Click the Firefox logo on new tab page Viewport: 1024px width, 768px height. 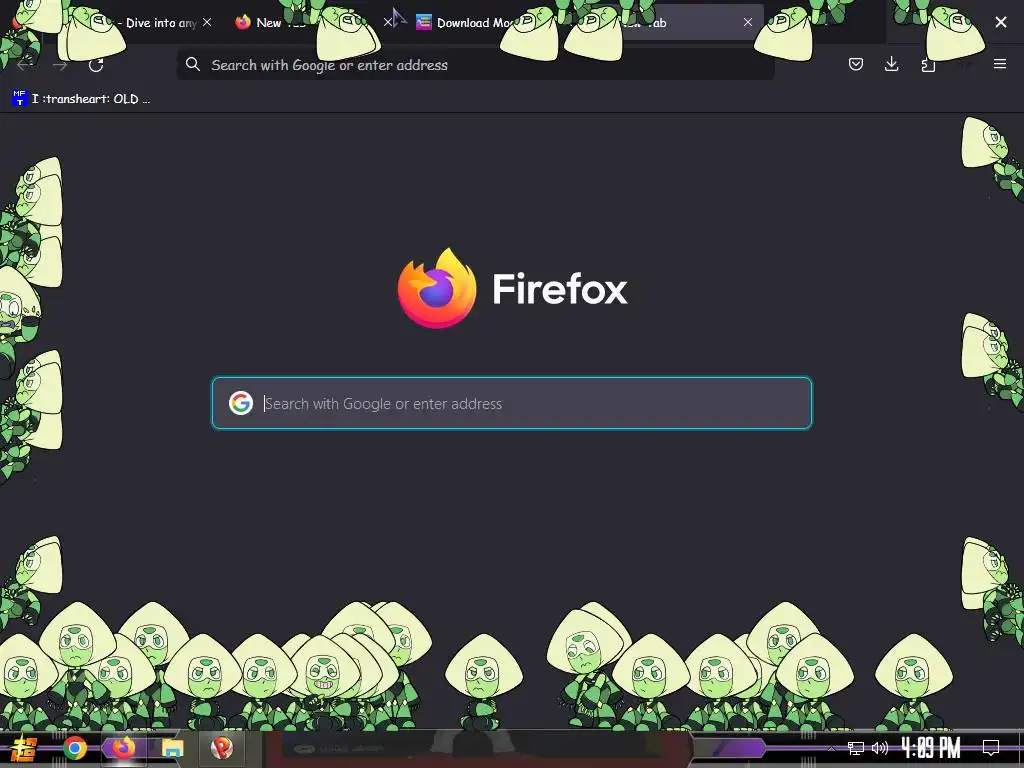(437, 288)
